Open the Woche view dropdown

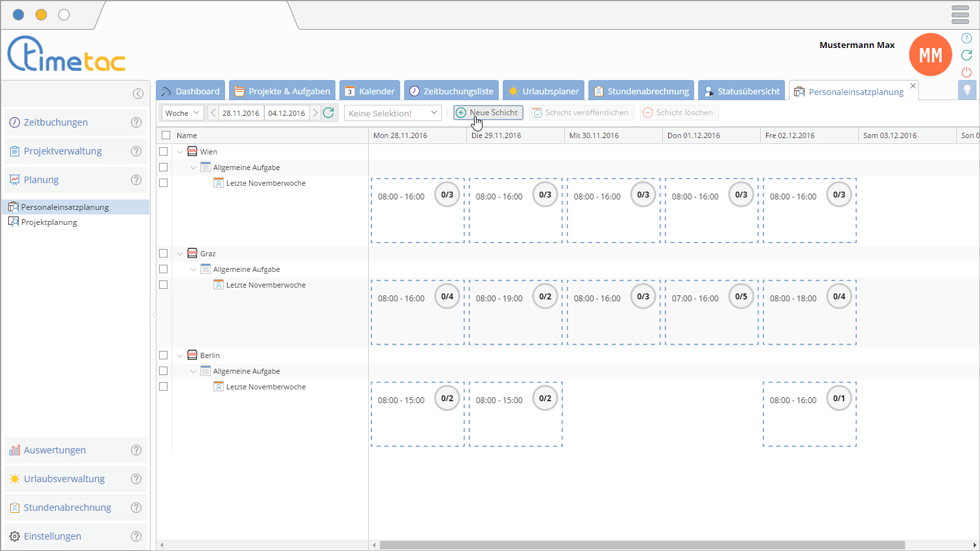pos(183,113)
